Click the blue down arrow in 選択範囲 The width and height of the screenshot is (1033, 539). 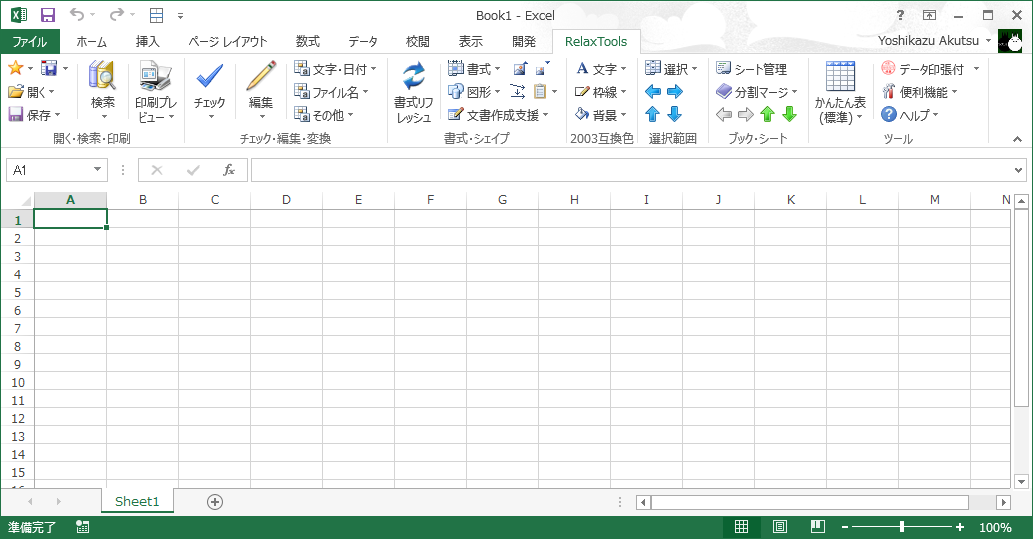coord(675,115)
